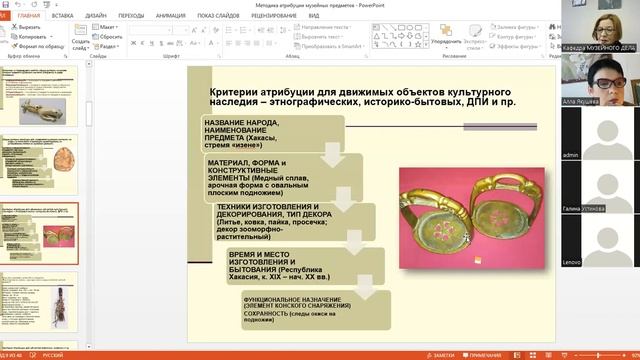Screen dimensions: 640x360
Task: Open the ГЛАВНАЯ ribbon tab
Action: click(x=29, y=16)
